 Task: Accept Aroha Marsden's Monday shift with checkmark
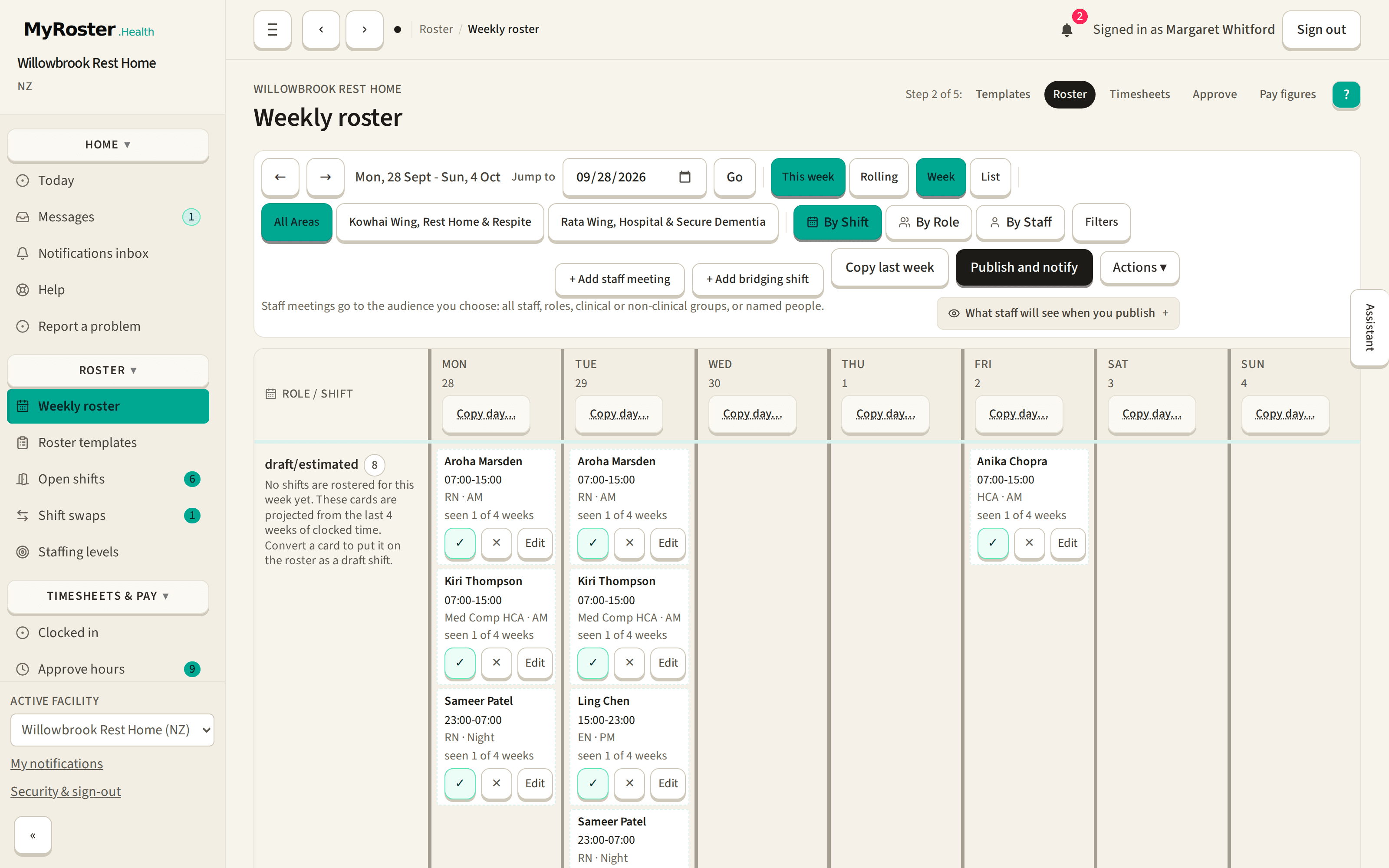(460, 542)
